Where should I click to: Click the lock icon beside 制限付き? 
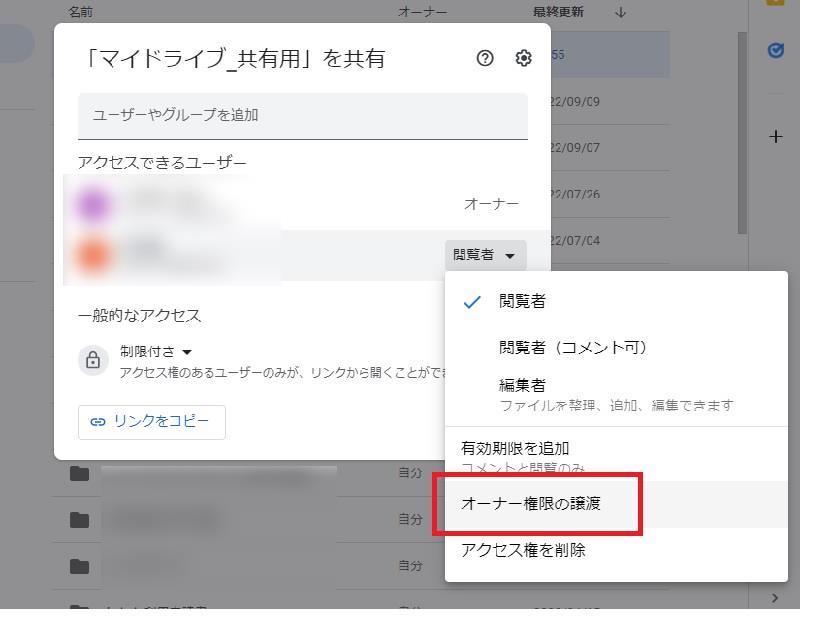click(93, 361)
